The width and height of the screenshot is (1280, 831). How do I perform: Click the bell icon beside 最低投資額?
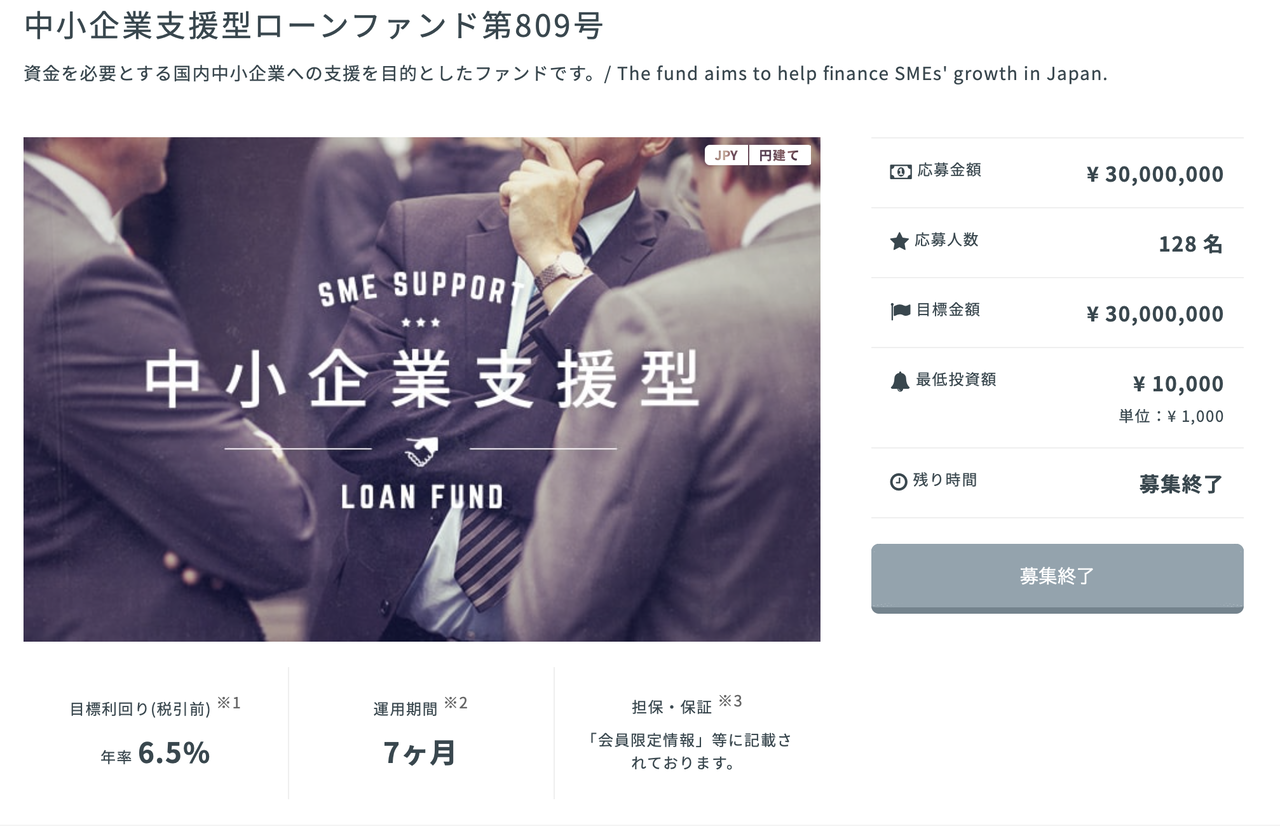tap(899, 381)
